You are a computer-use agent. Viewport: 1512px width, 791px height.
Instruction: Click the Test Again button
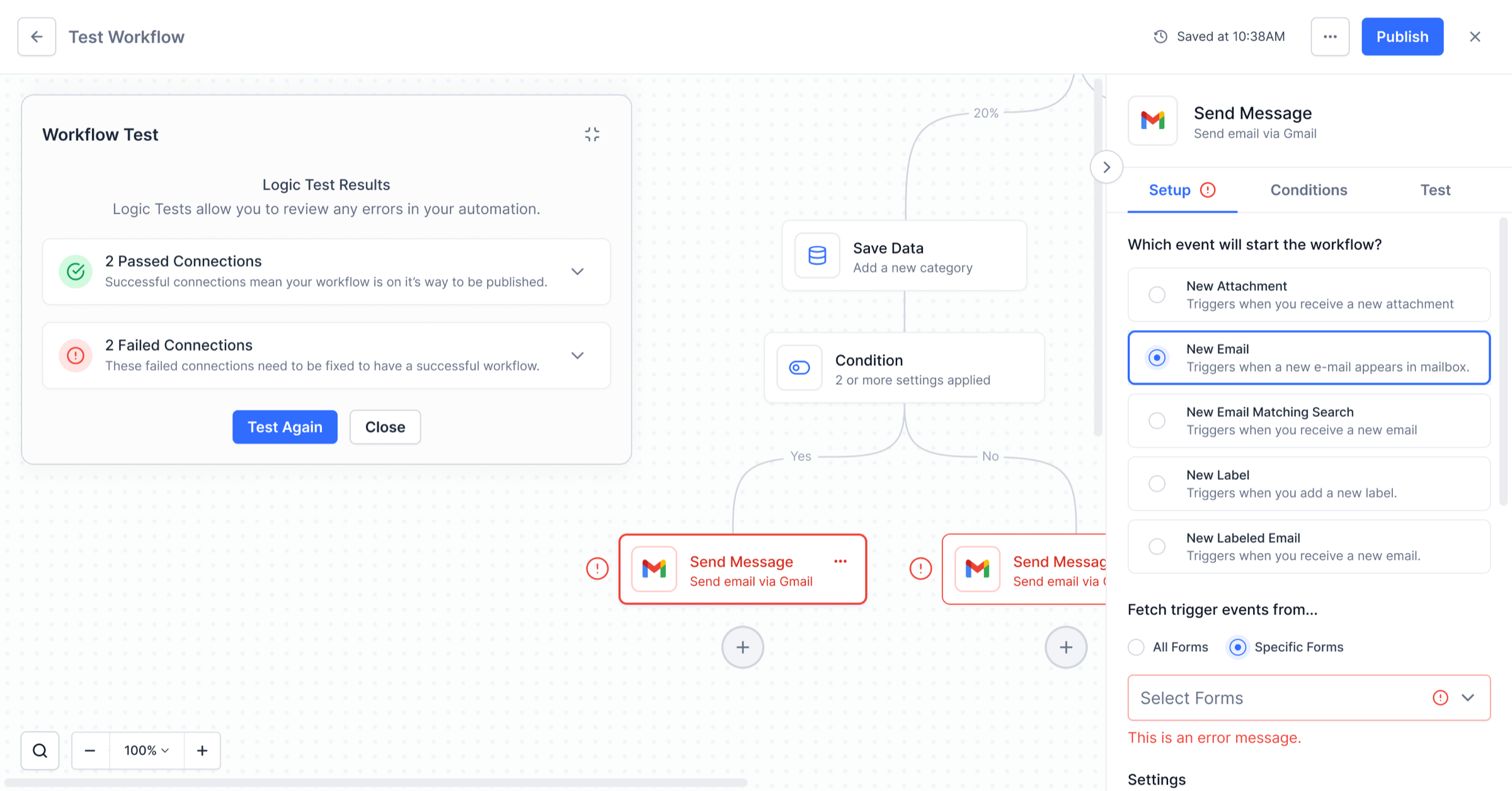tap(285, 427)
